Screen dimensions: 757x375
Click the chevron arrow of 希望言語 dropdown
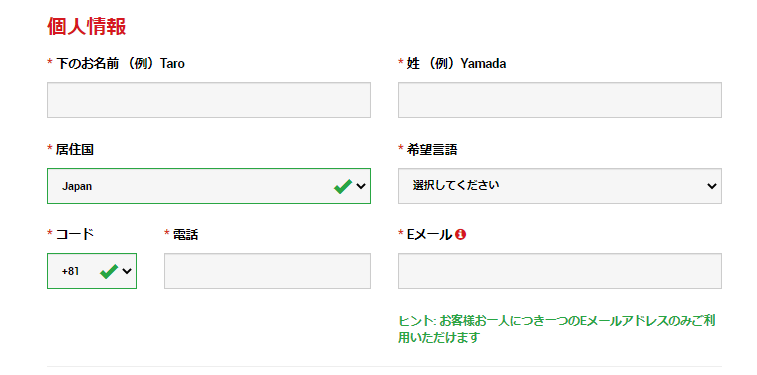coord(712,186)
